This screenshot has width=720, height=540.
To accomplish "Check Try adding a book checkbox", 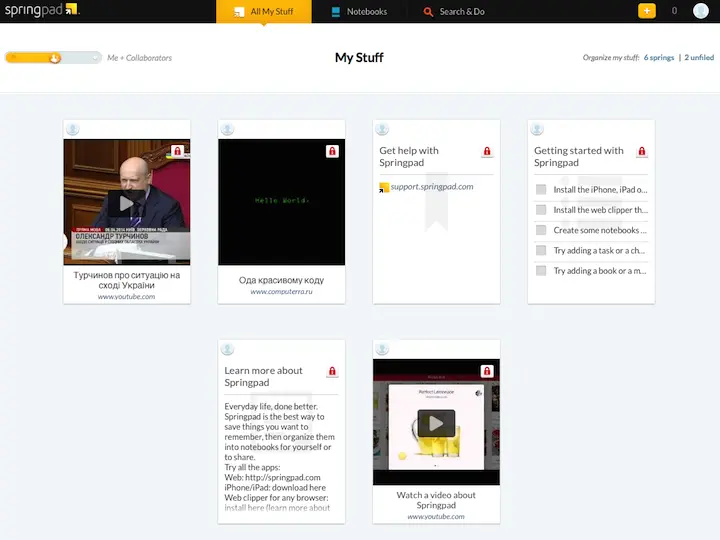I will click(x=541, y=270).
